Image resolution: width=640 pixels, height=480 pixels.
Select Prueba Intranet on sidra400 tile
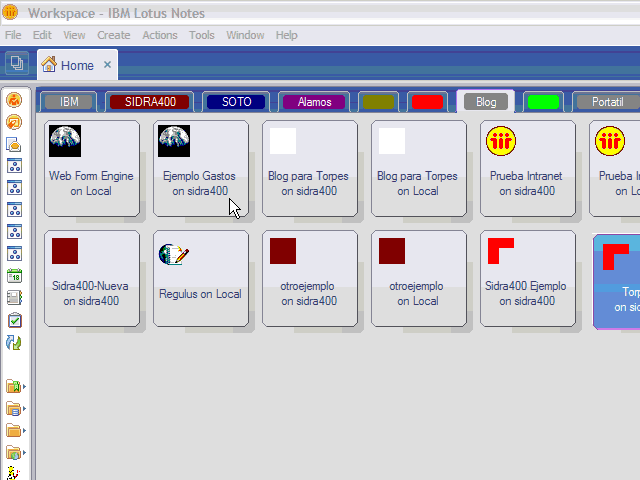pyautogui.click(x=528, y=168)
